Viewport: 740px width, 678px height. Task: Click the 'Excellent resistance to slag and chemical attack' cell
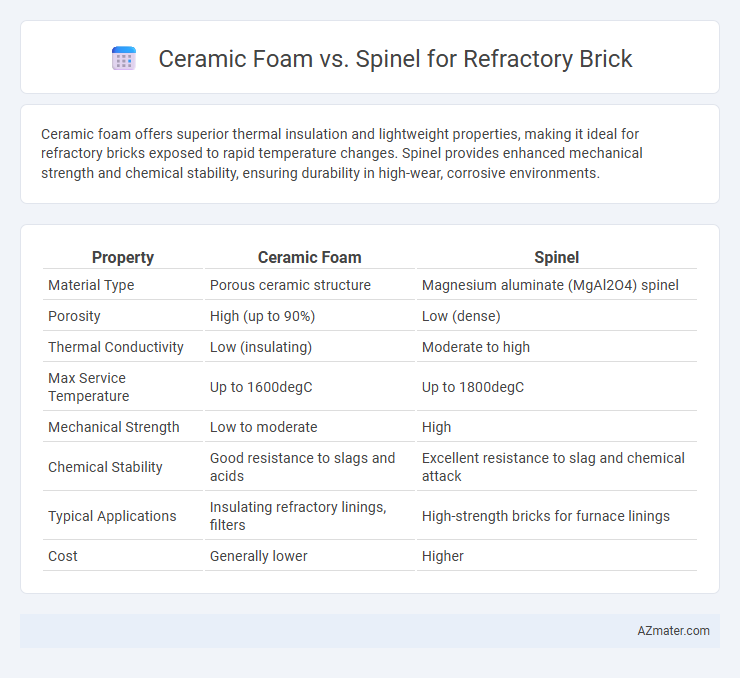click(x=553, y=467)
